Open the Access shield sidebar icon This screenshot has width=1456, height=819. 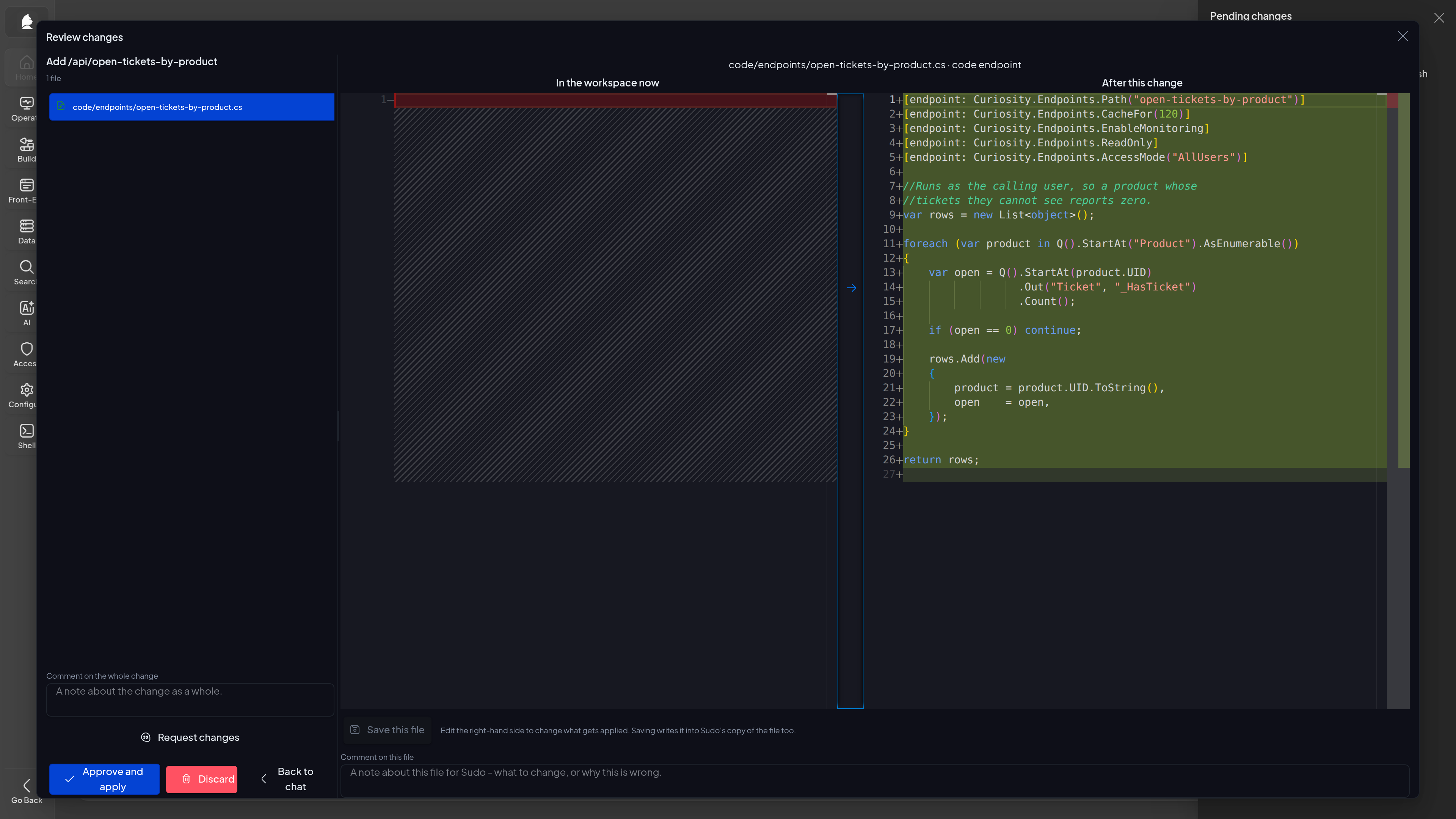tap(27, 349)
